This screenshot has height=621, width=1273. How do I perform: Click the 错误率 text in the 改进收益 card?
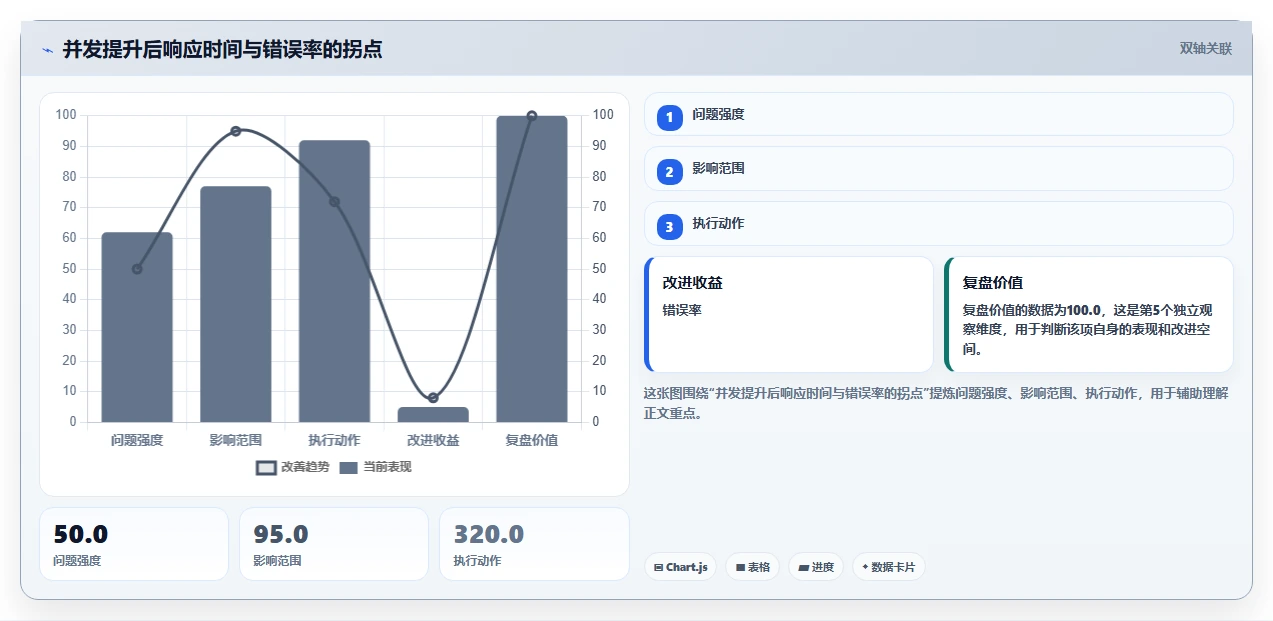point(682,310)
